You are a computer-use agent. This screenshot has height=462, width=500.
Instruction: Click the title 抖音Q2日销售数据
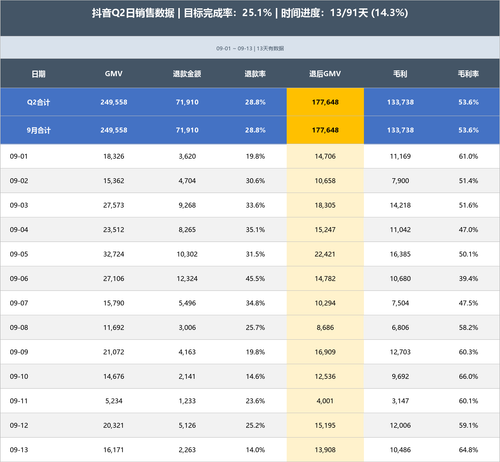(x=133, y=13)
